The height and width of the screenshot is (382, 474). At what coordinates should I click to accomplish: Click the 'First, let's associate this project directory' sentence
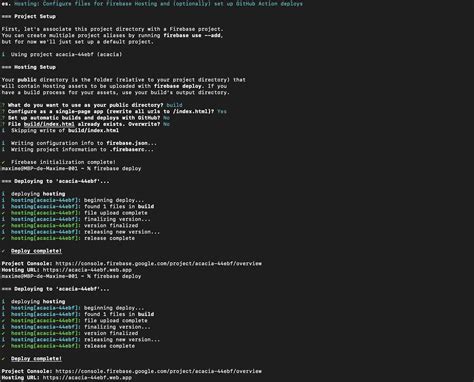pos(112,29)
